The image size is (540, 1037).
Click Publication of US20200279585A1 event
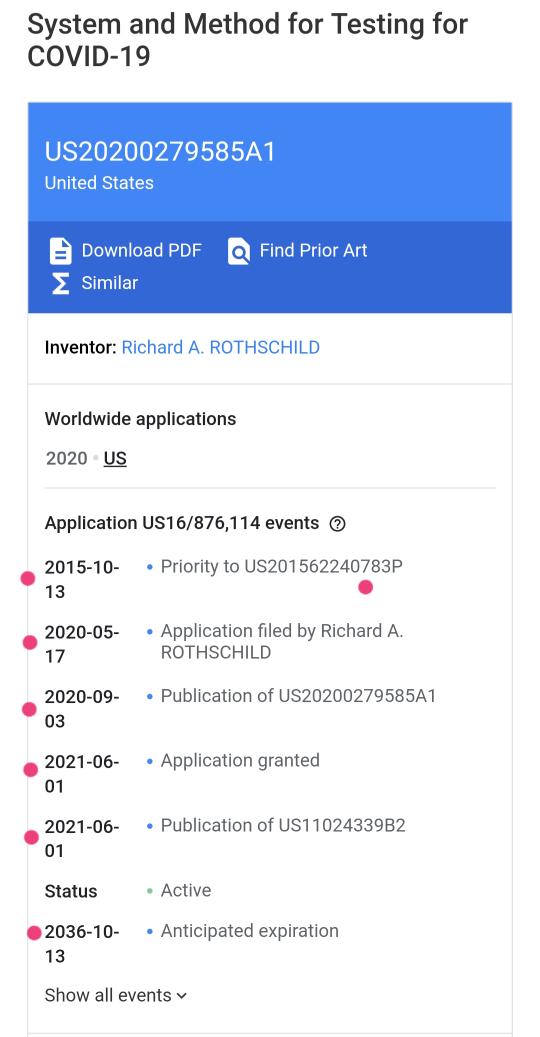(298, 696)
